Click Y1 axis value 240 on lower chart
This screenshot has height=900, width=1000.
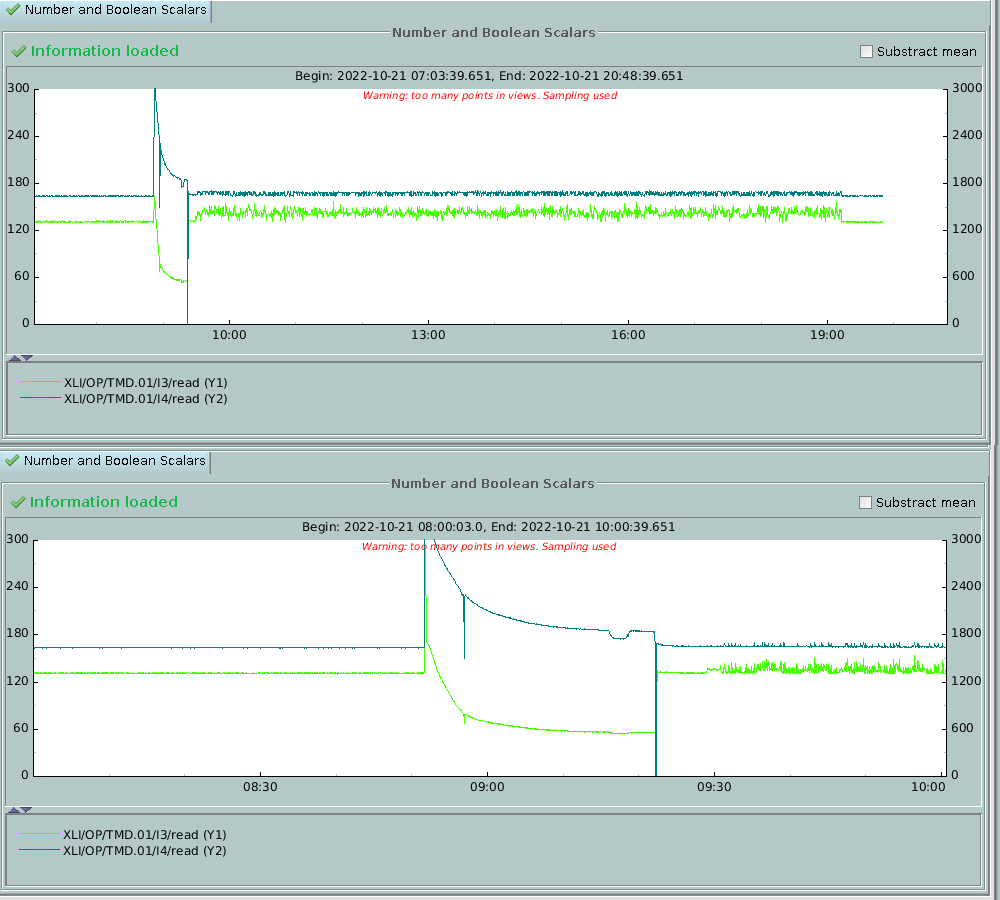[17, 586]
